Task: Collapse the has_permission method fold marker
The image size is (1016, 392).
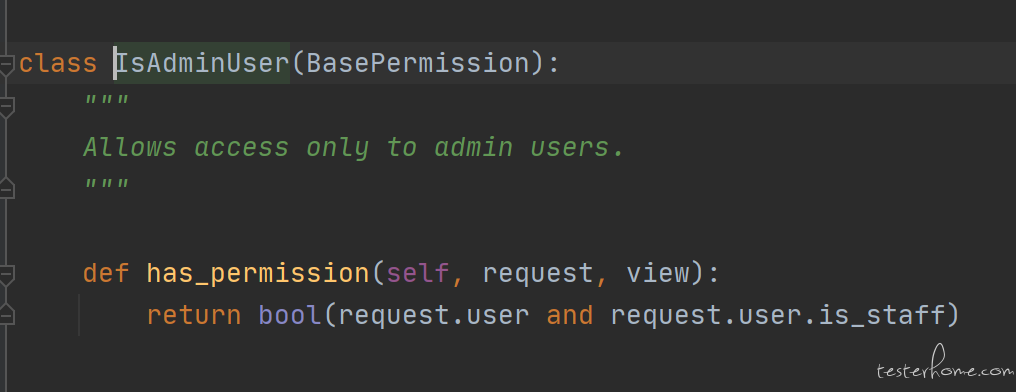Action: tap(6, 275)
